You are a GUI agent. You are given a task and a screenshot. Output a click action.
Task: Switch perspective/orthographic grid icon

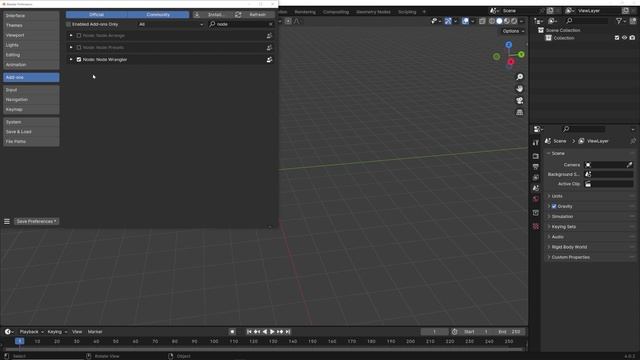[x=520, y=112]
